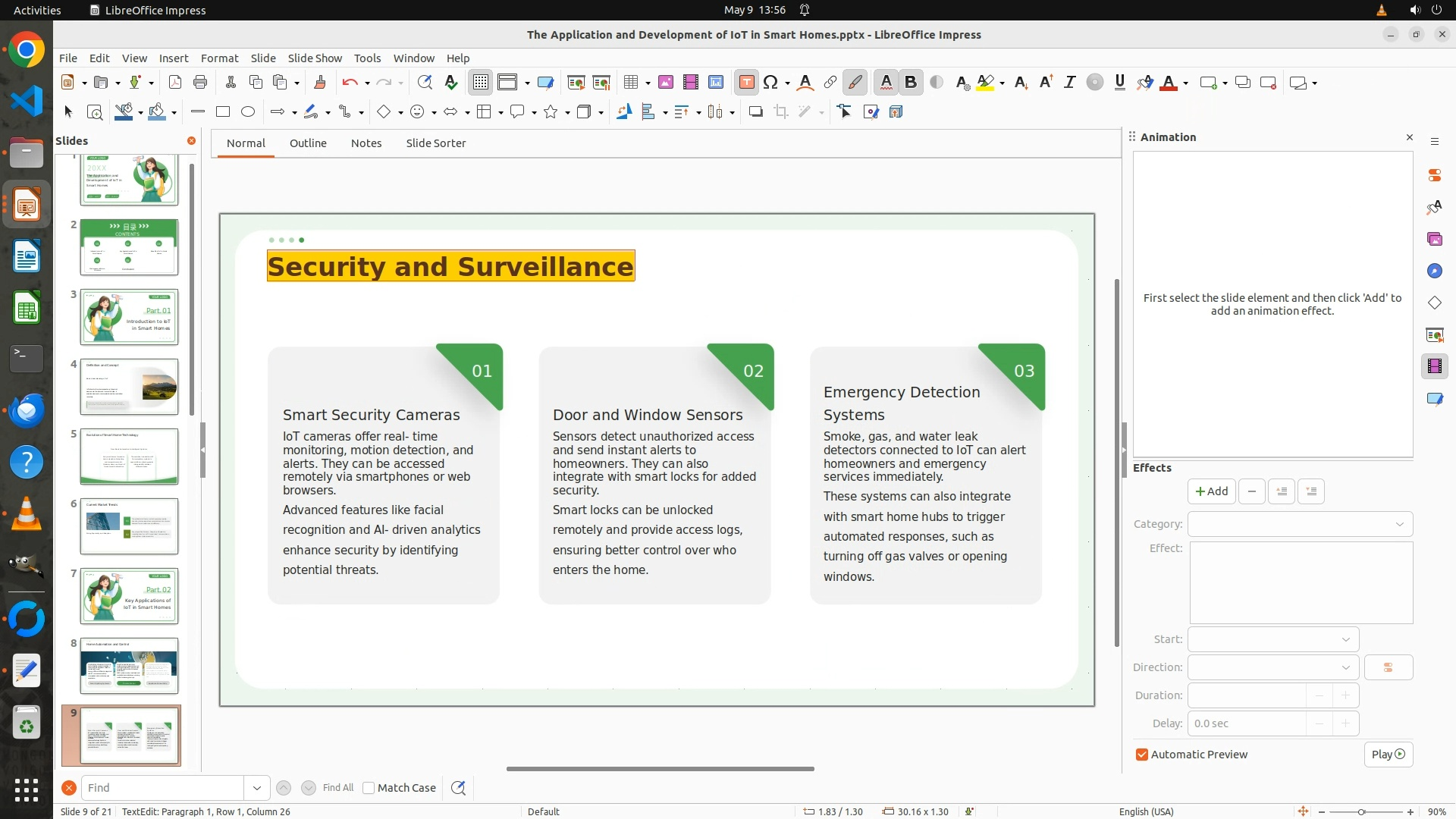Image resolution: width=1456 pixels, height=819 pixels.
Task: Uncheck the Automatic Preview checkbox
Action: 1142,755
